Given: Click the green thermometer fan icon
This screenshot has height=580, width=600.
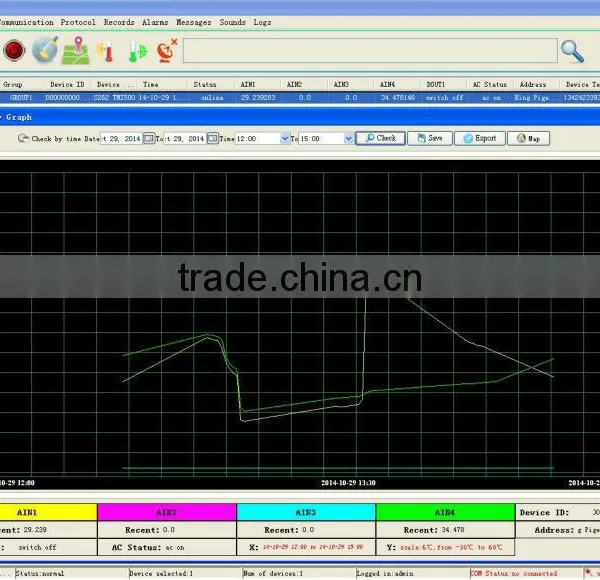Looking at the screenshot, I should point(137,52).
